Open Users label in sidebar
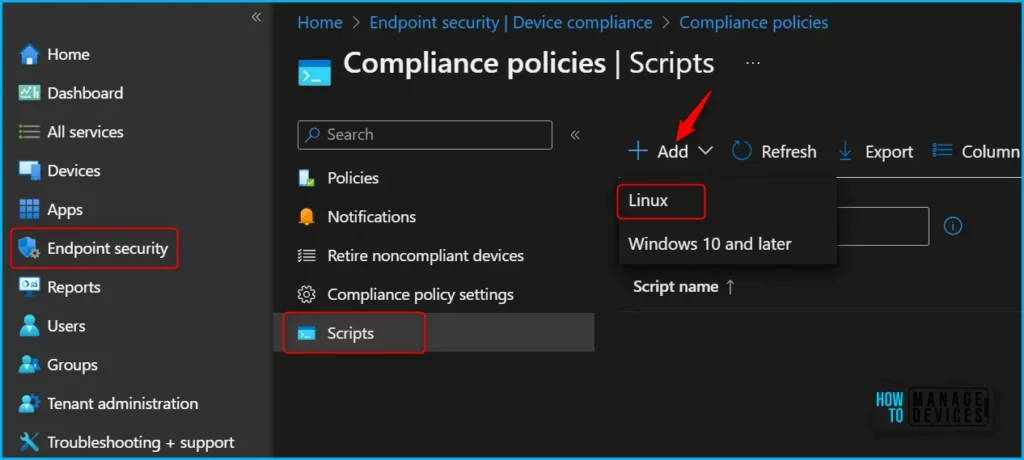The image size is (1024, 460). coord(67,325)
